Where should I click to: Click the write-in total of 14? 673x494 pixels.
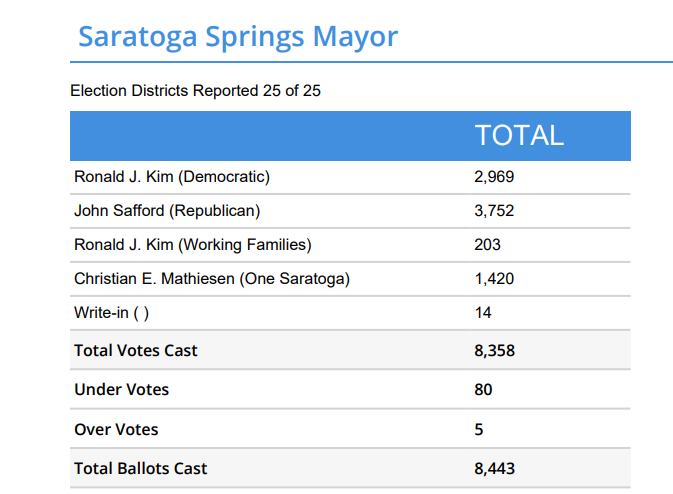(x=483, y=313)
